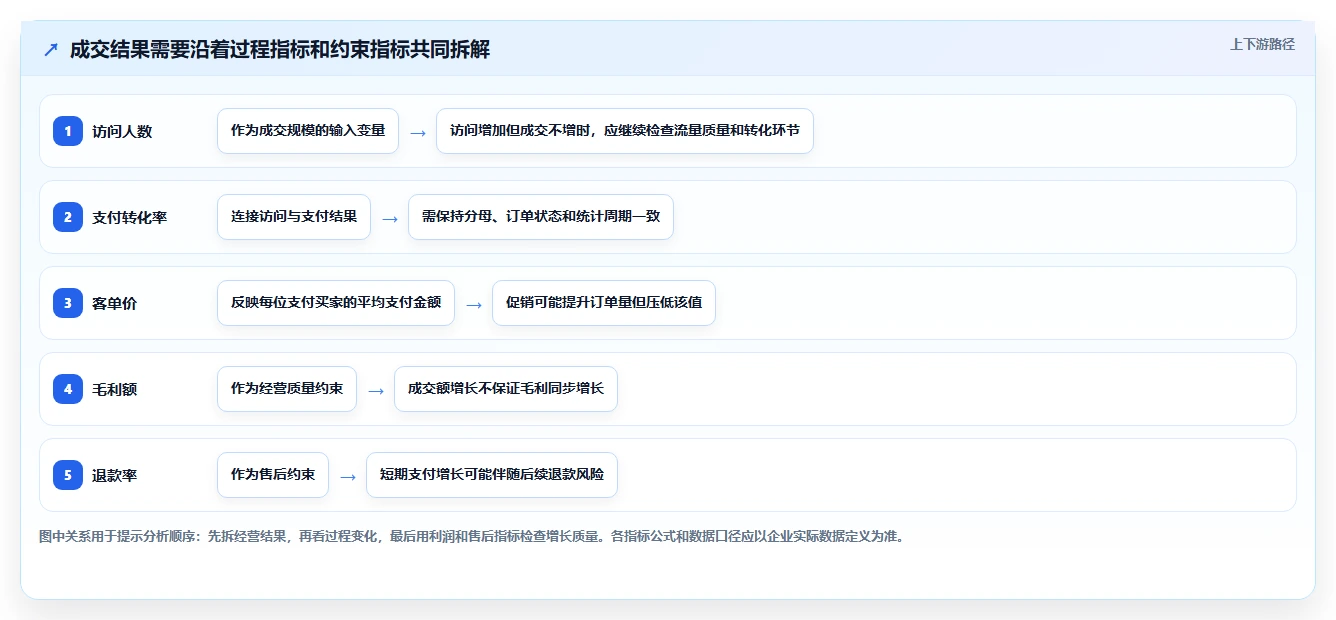The image size is (1336, 620).
Task: Click the 访问增加但成交不增时 box
Action: point(625,131)
